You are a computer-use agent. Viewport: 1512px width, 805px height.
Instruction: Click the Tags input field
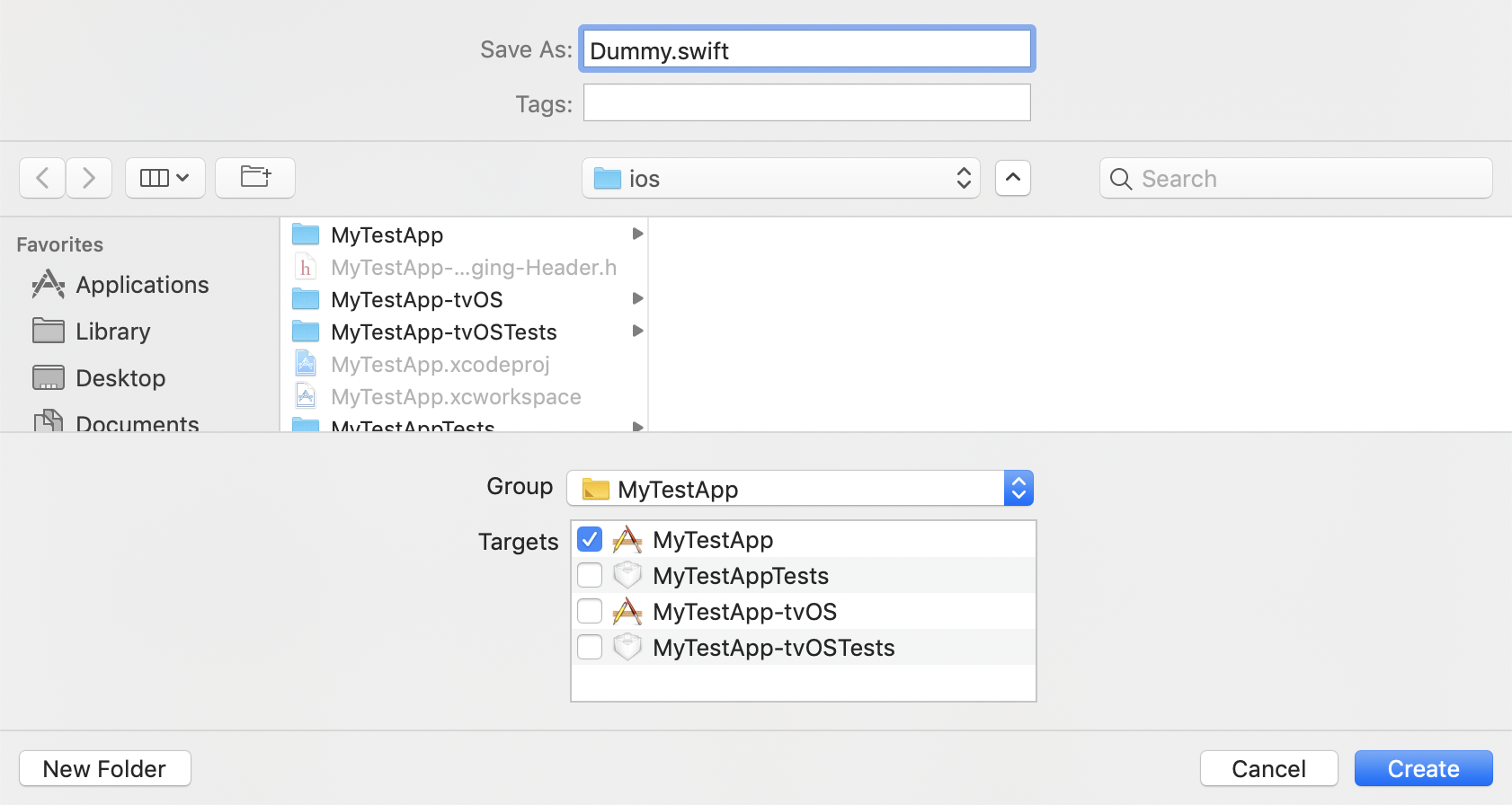click(x=806, y=102)
